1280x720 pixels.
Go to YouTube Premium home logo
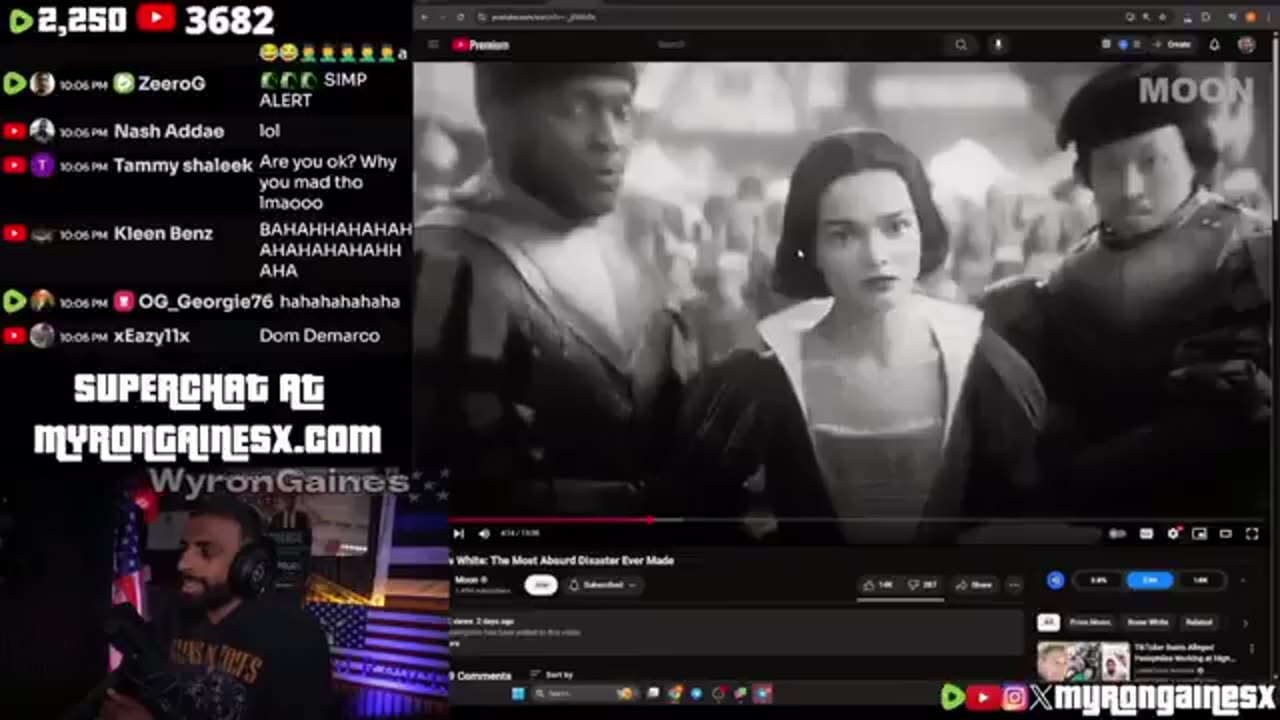point(481,45)
